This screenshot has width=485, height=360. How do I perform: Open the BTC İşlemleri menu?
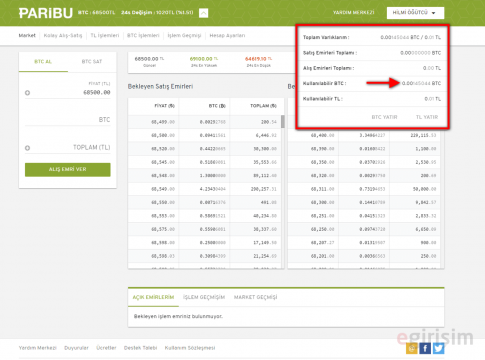[x=143, y=35]
